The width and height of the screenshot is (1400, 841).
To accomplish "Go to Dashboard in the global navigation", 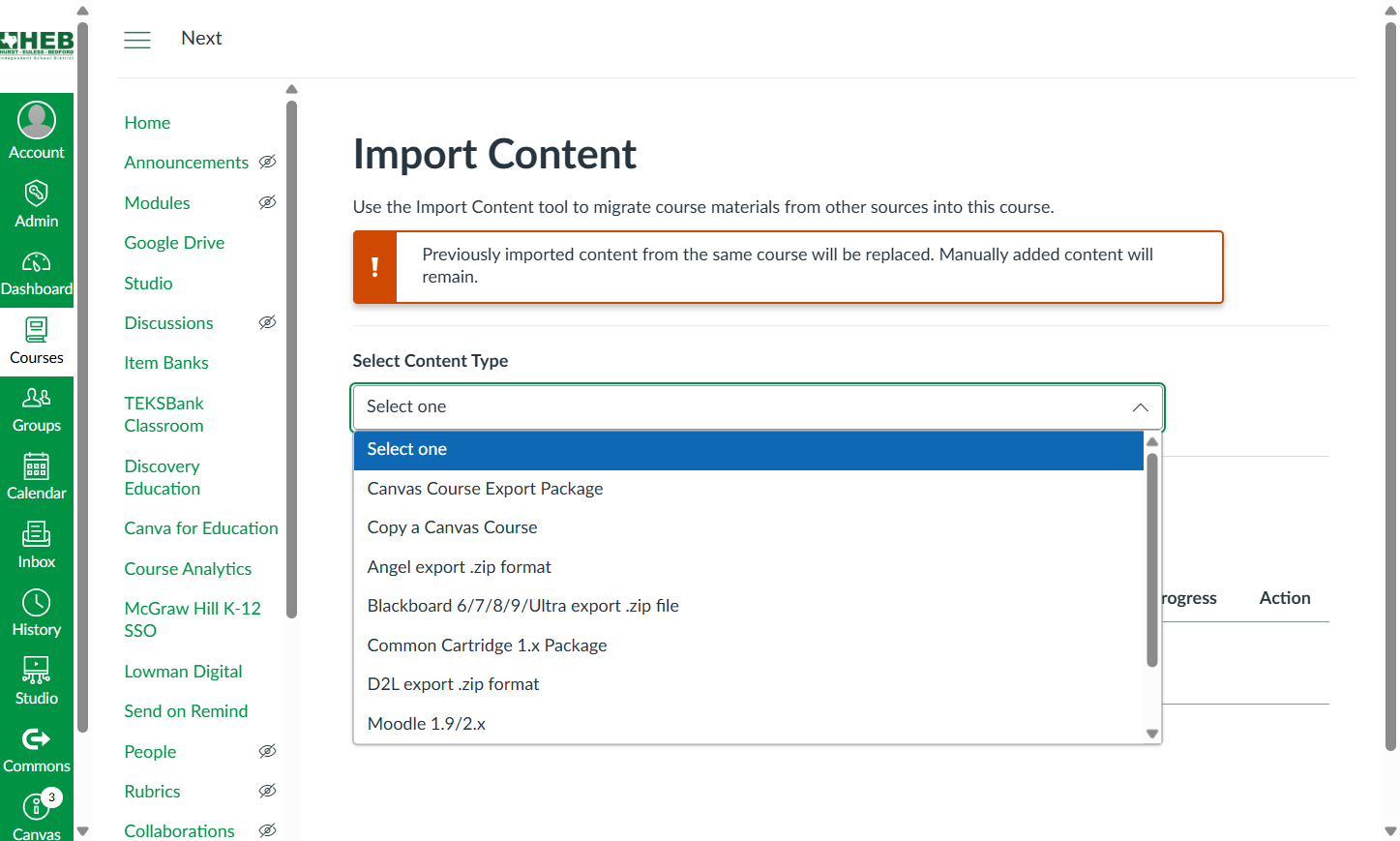I will point(37,273).
